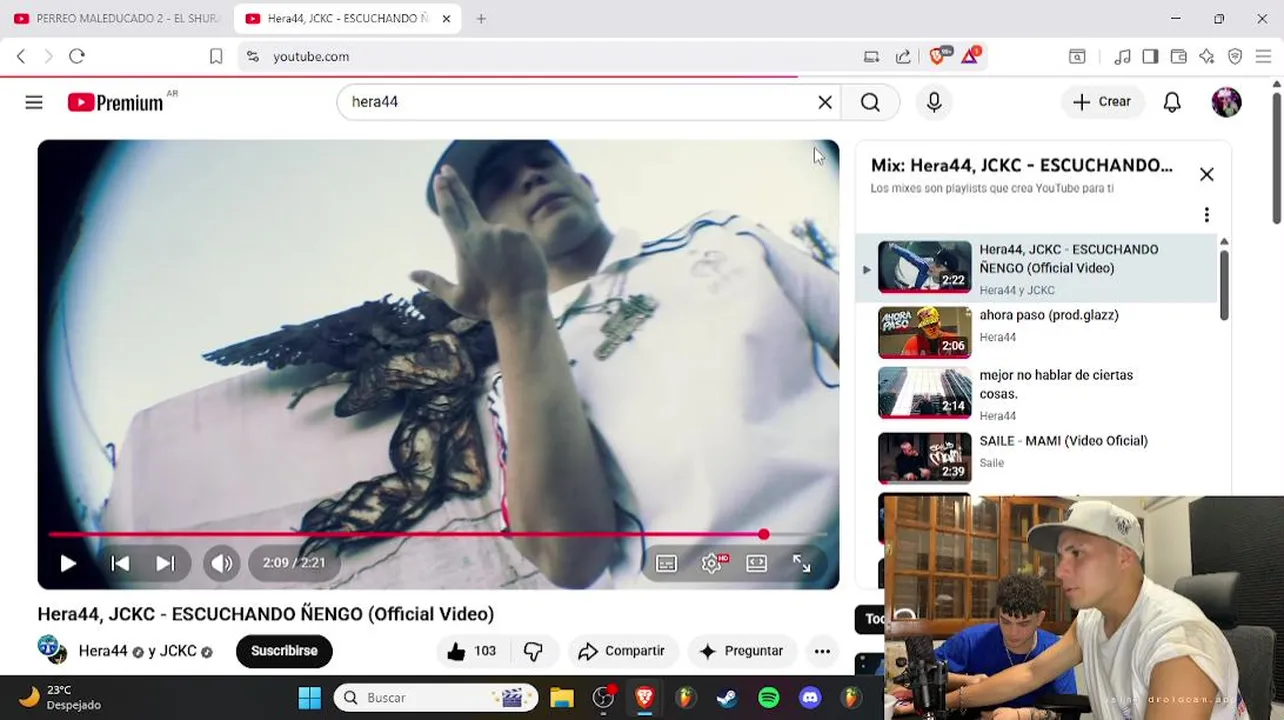Open the Crear menu
This screenshot has width=1284, height=720.
1102,102
